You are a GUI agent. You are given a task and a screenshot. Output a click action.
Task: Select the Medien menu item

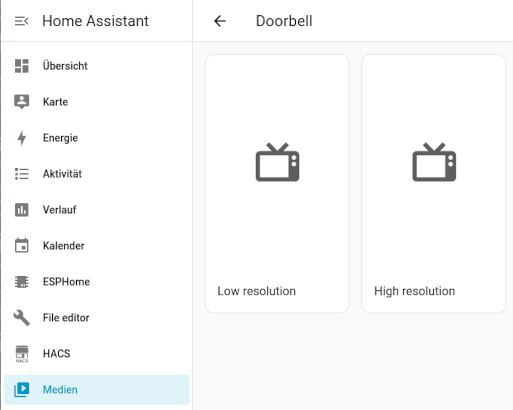coord(97,390)
